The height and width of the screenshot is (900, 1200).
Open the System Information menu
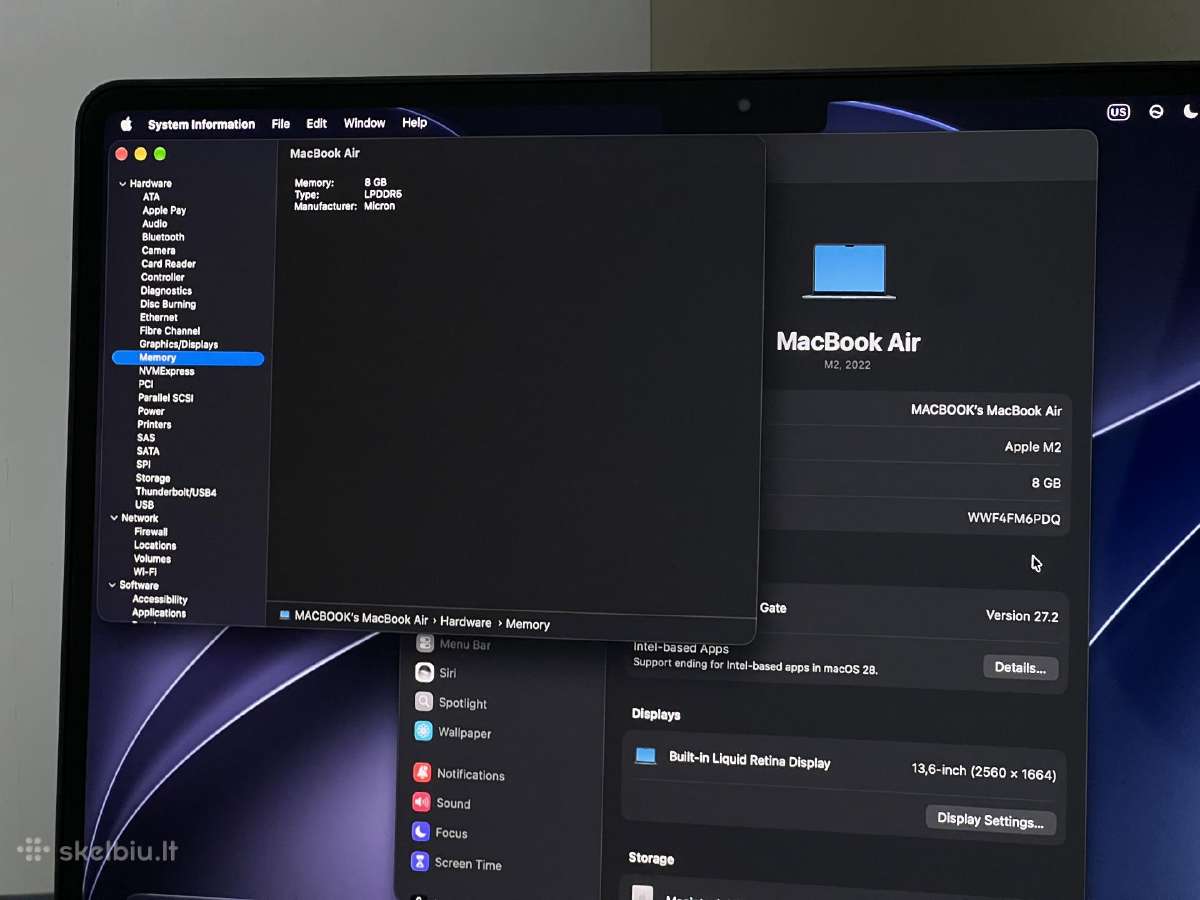pyautogui.click(x=201, y=124)
